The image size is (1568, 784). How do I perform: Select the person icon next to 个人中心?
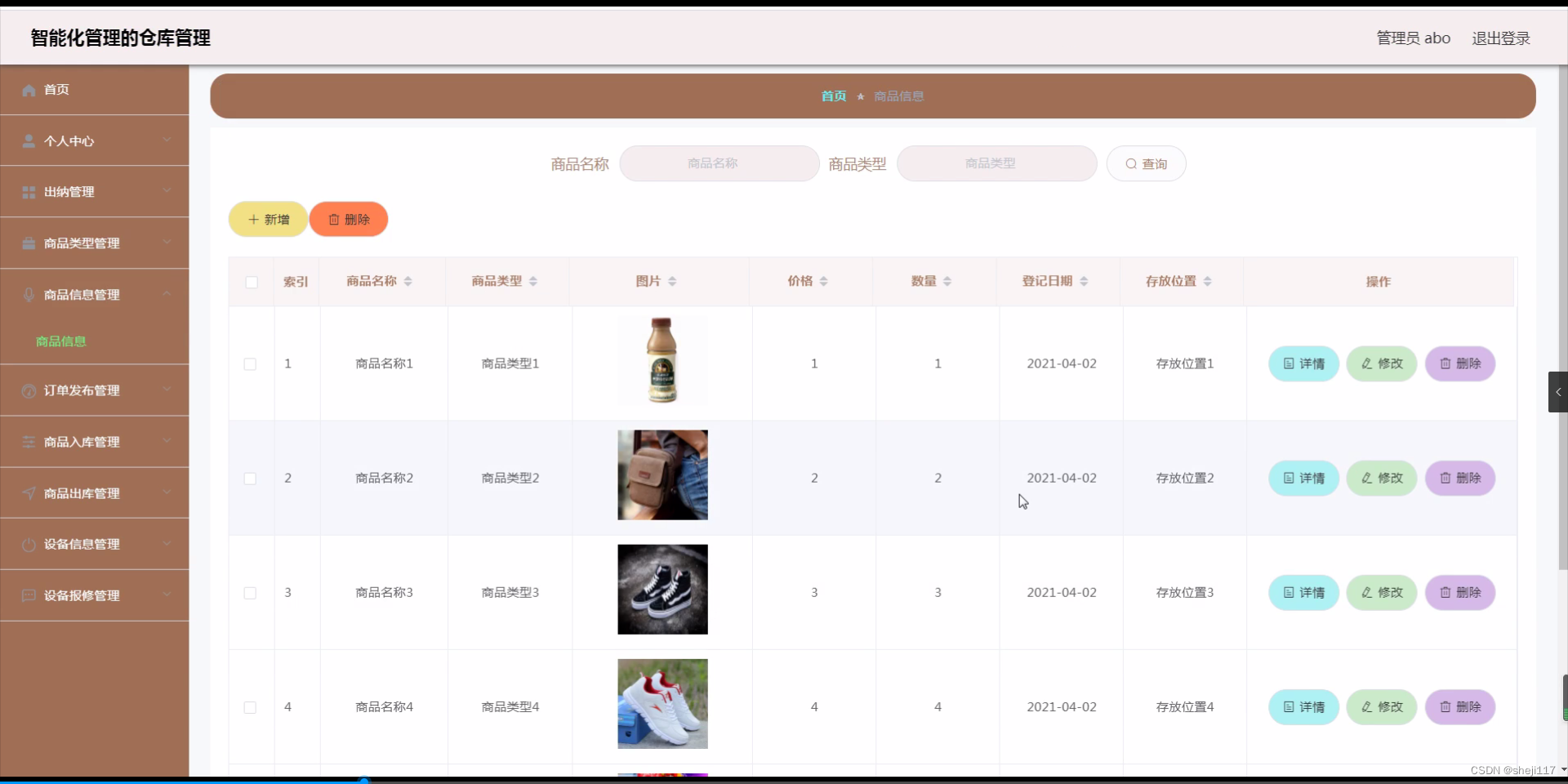pos(29,140)
